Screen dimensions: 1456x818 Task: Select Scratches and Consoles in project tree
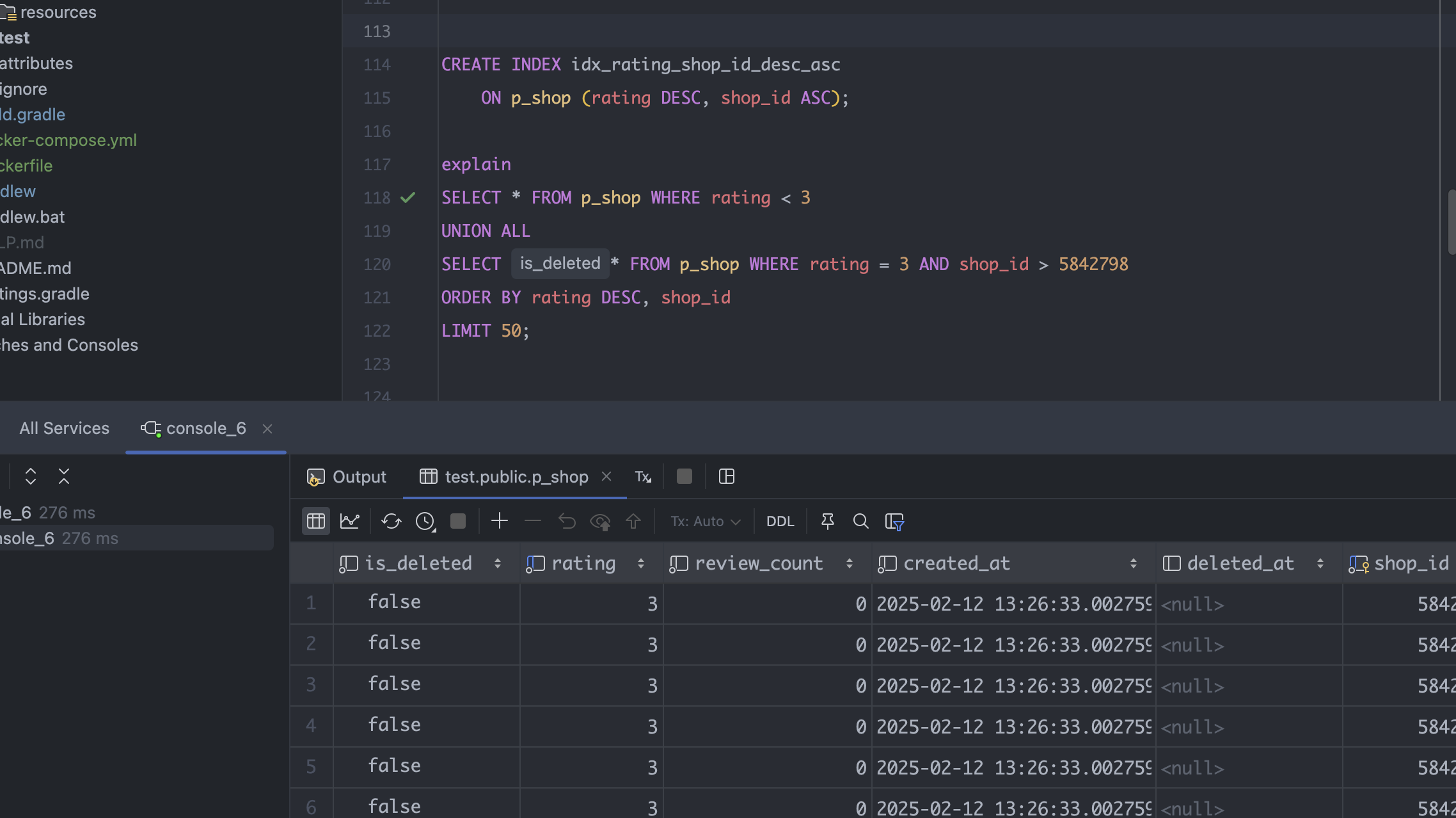(69, 345)
